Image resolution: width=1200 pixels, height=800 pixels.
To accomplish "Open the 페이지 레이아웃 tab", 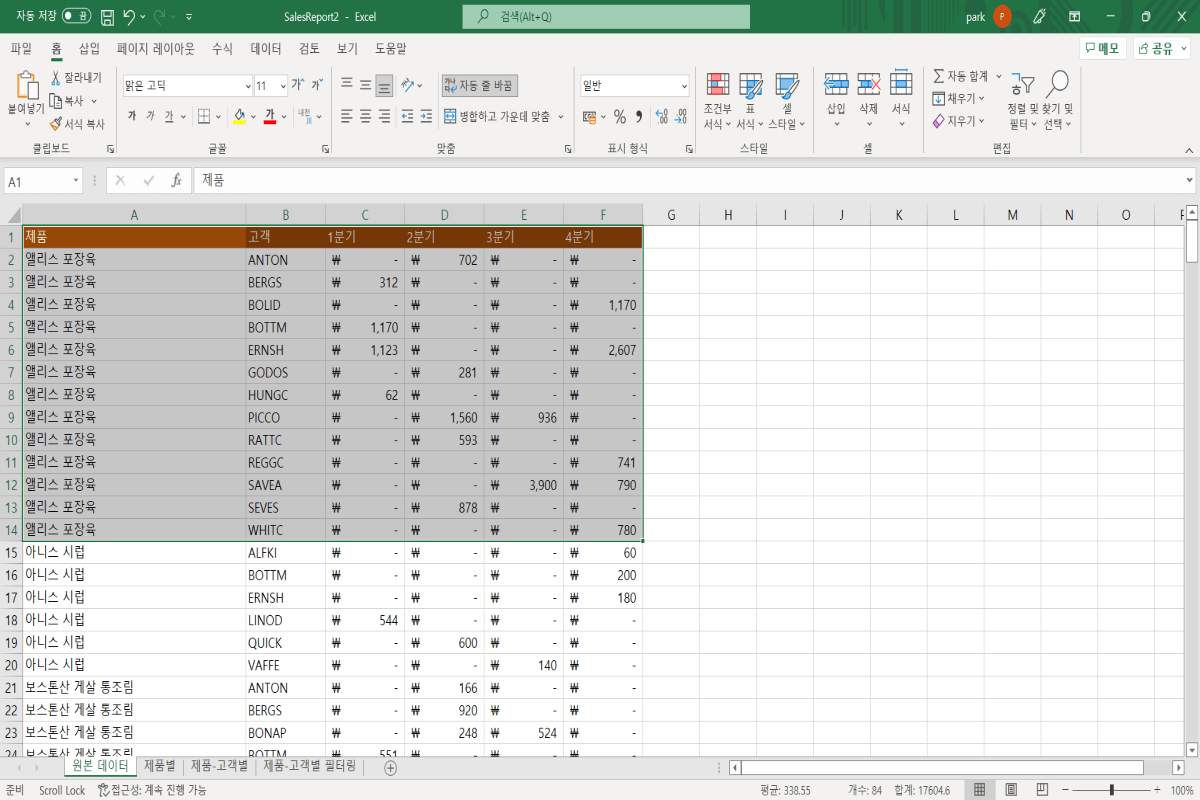I will click(155, 48).
